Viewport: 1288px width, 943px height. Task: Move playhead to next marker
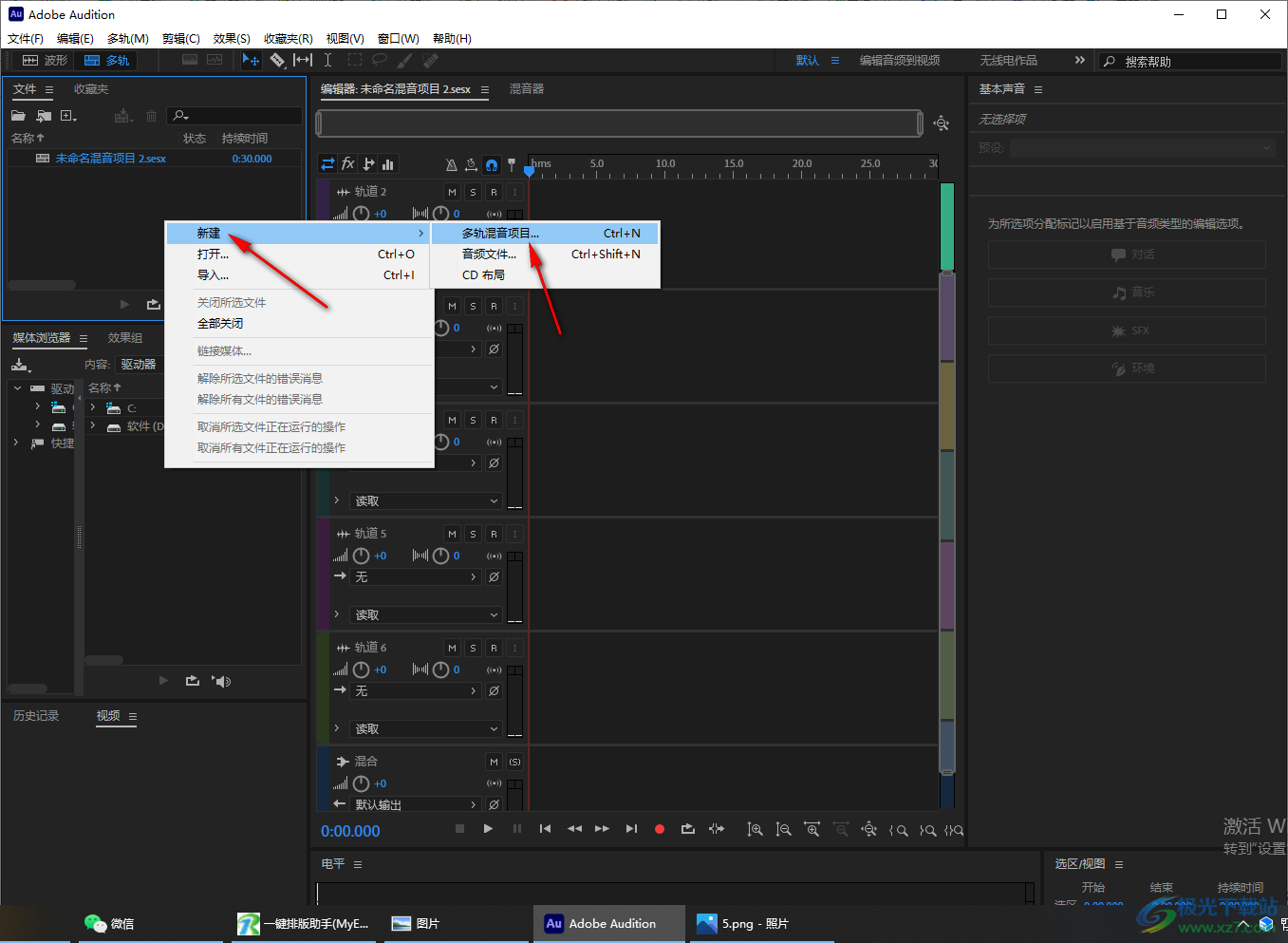tap(631, 829)
